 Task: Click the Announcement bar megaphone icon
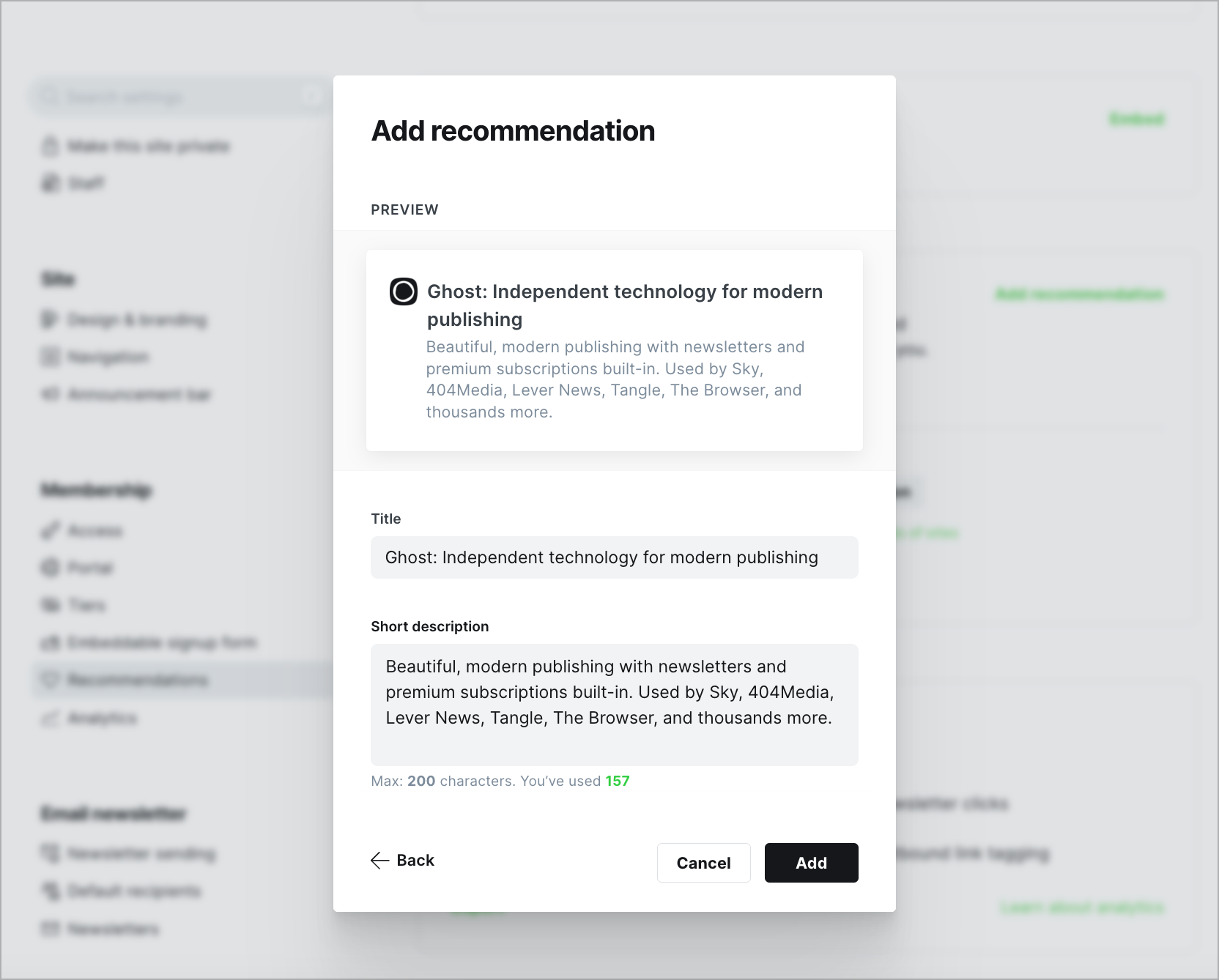click(x=48, y=394)
